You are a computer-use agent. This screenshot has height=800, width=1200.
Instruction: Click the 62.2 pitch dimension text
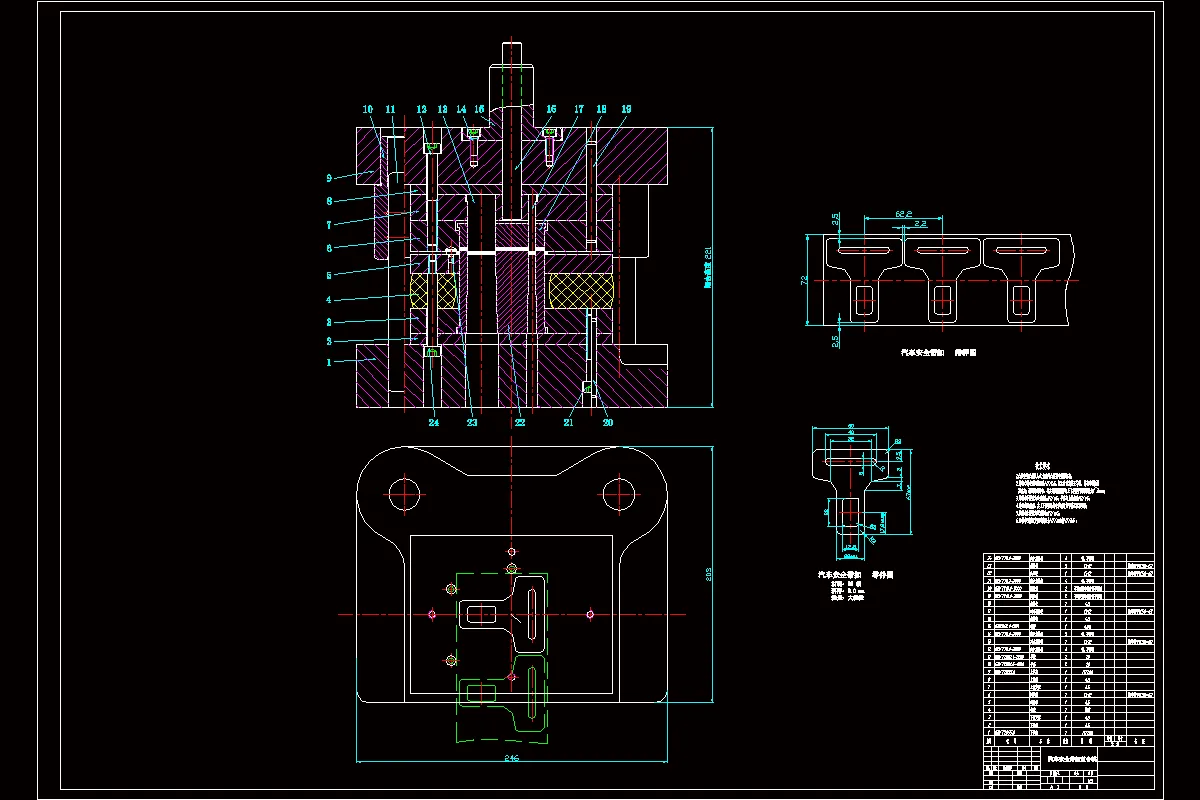903,214
